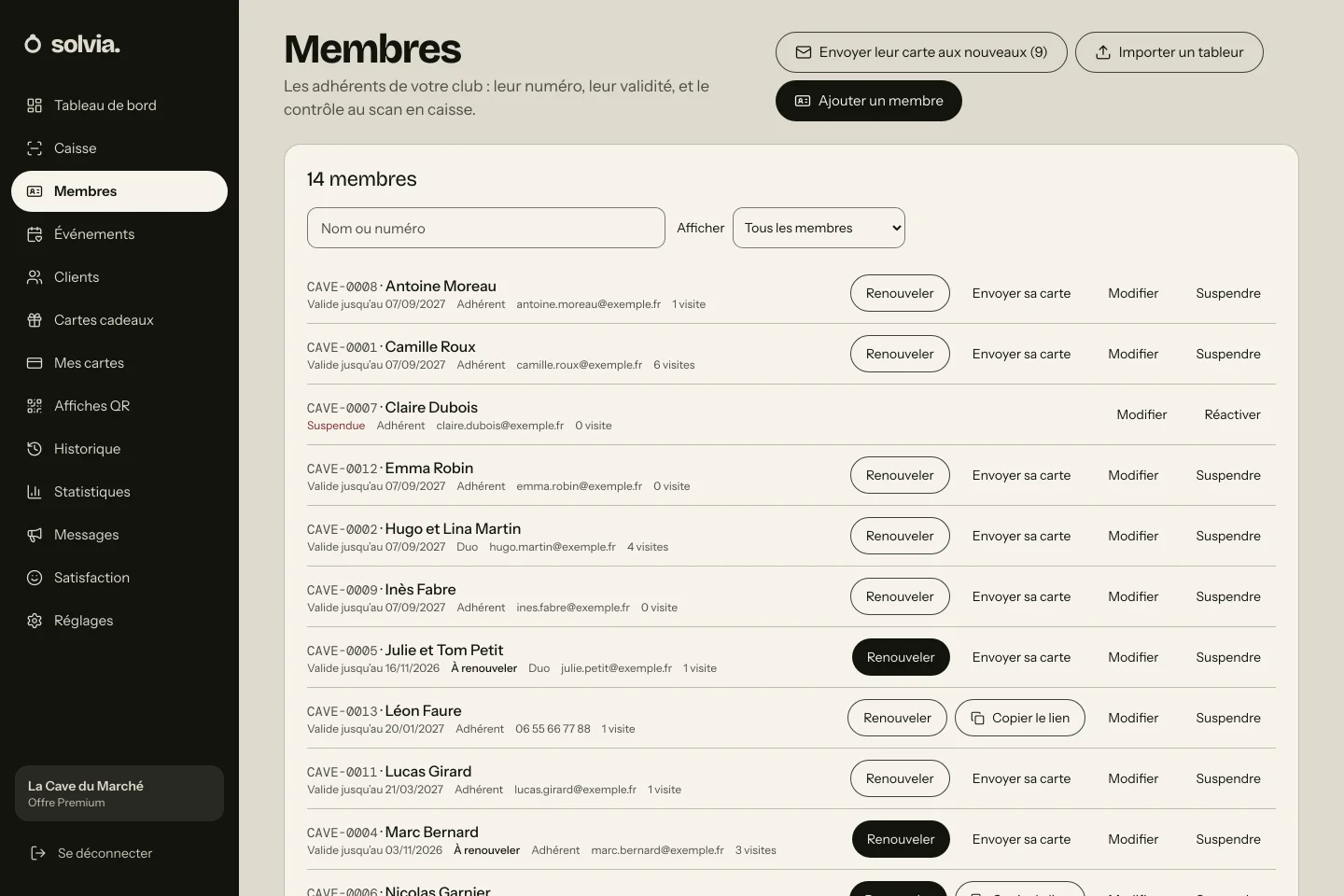The width and height of the screenshot is (1344, 896).
Task: Renew Marc Bernard's membership
Action: pos(901,839)
